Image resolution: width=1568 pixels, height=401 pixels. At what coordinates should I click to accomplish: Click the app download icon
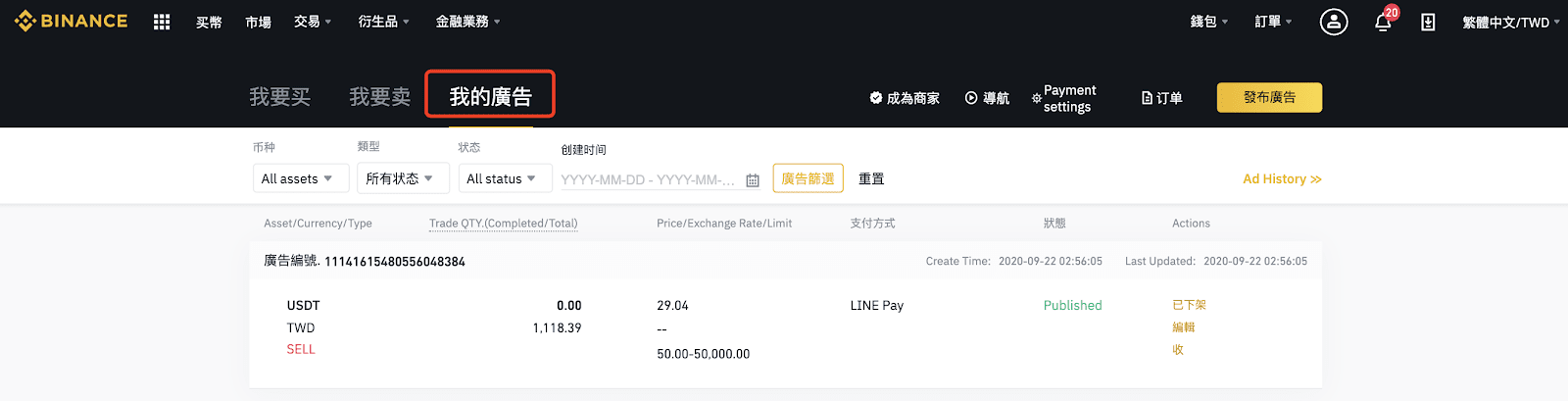coord(1428,22)
